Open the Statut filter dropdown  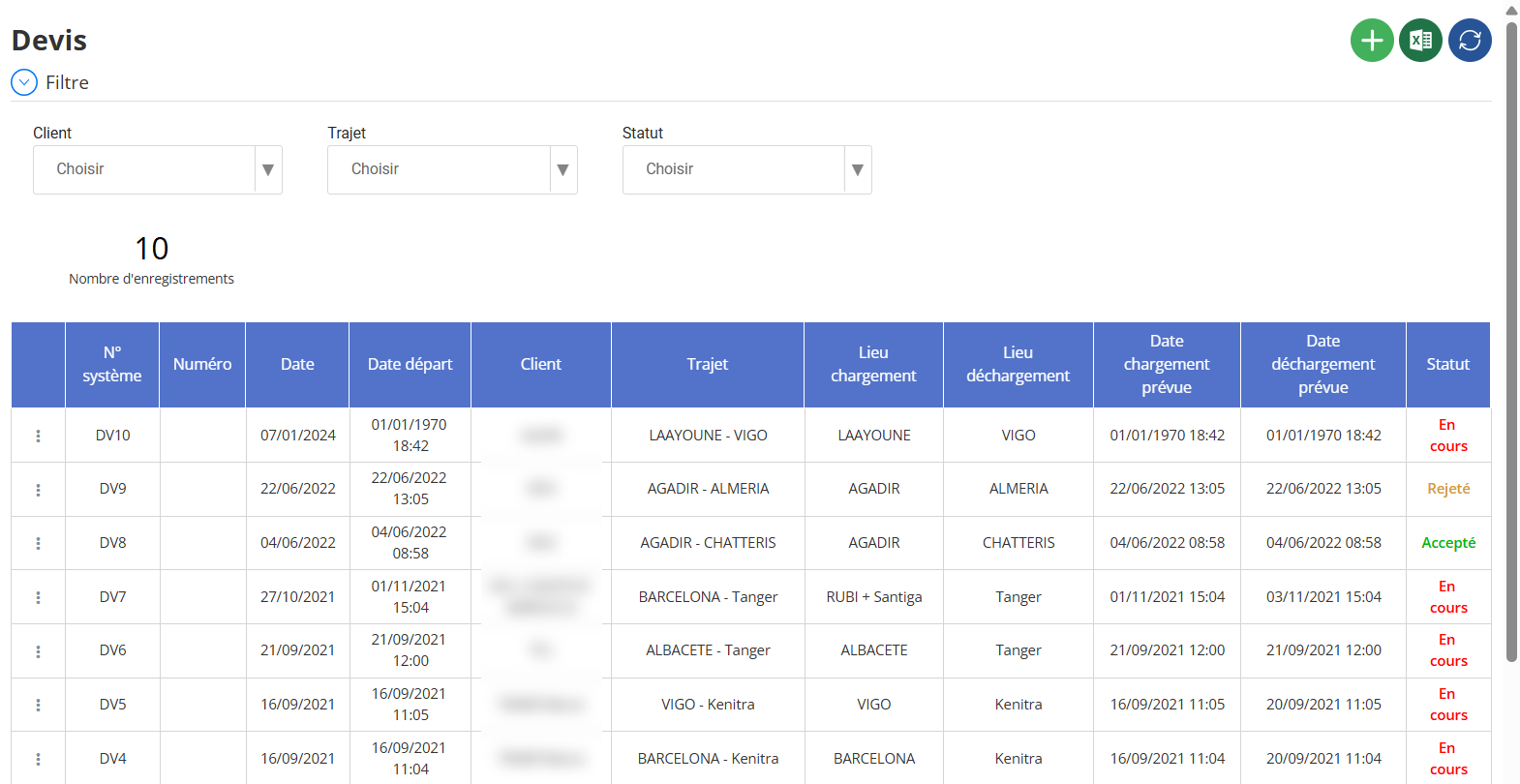[747, 169]
